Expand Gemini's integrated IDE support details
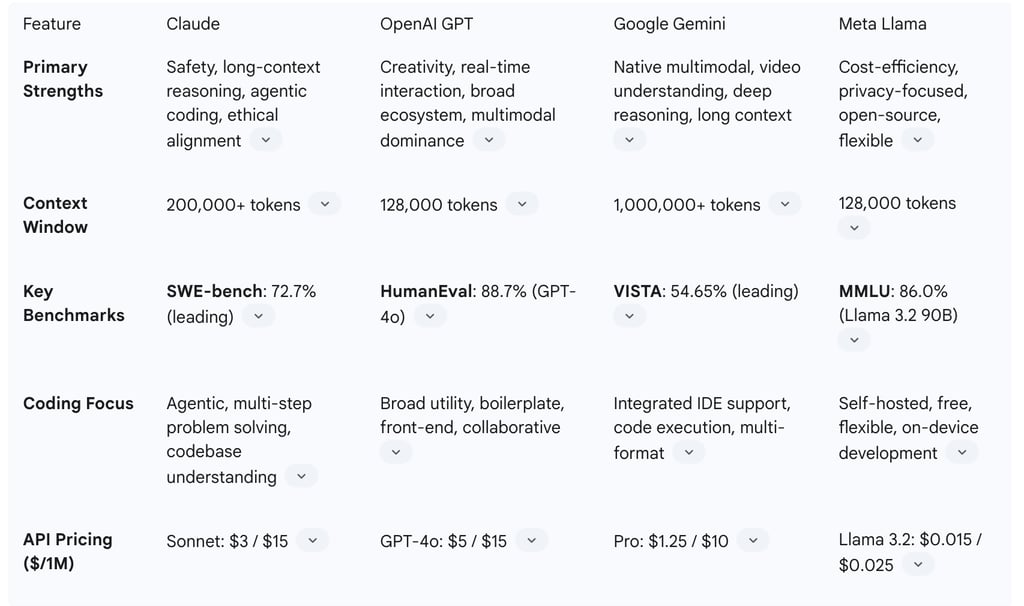The image size is (1024, 606). tap(689, 452)
